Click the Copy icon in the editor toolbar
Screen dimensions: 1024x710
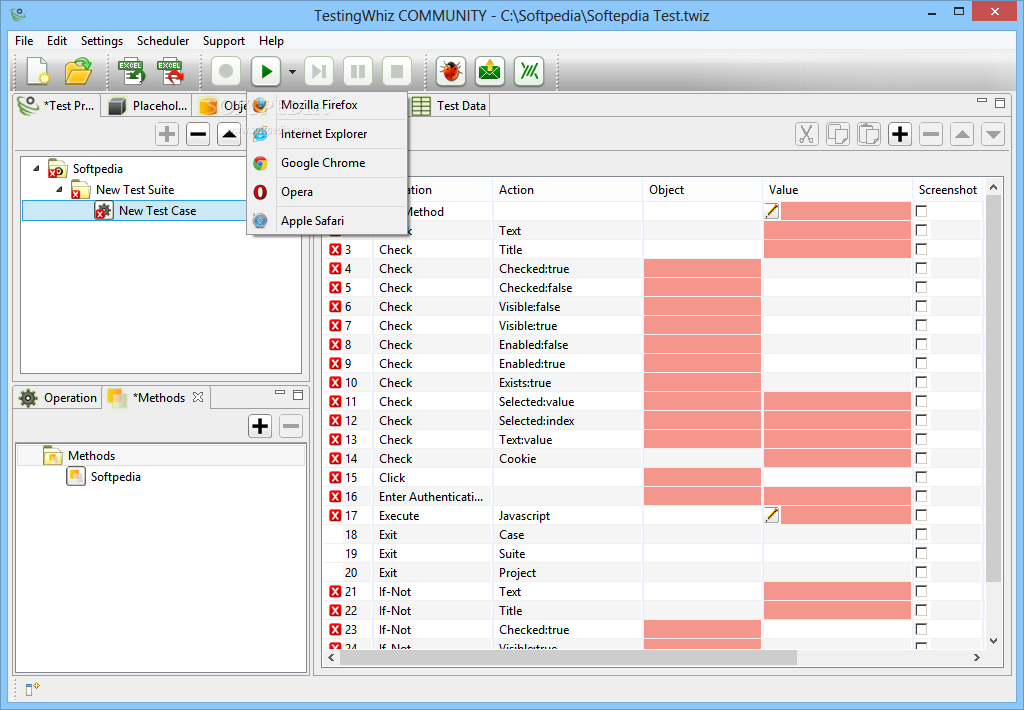(x=838, y=135)
